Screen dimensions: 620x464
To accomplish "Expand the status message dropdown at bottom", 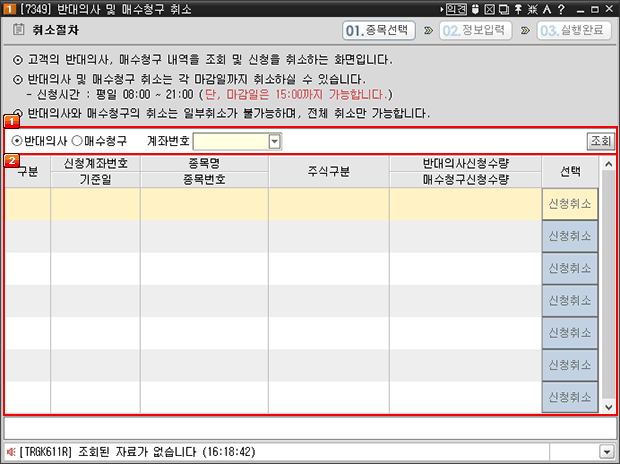I will 605,451.
